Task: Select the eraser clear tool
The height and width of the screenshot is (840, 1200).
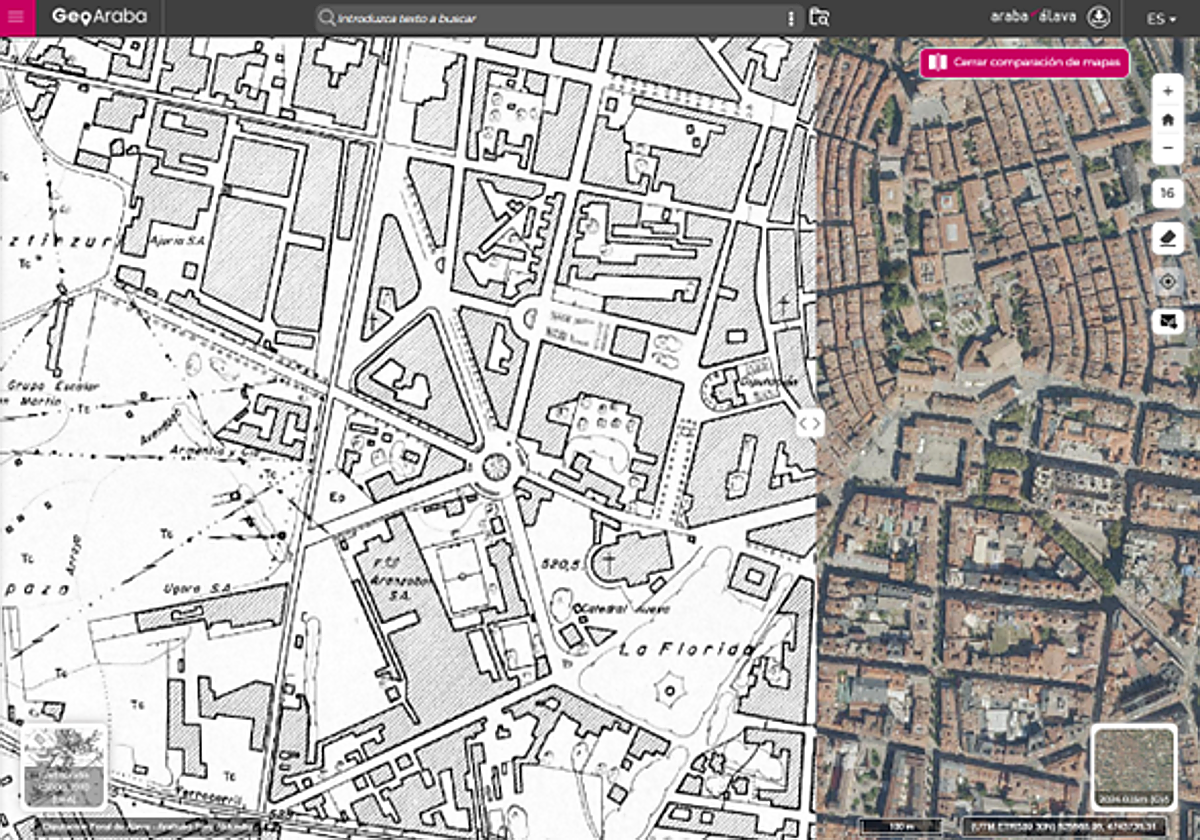Action: [1167, 238]
